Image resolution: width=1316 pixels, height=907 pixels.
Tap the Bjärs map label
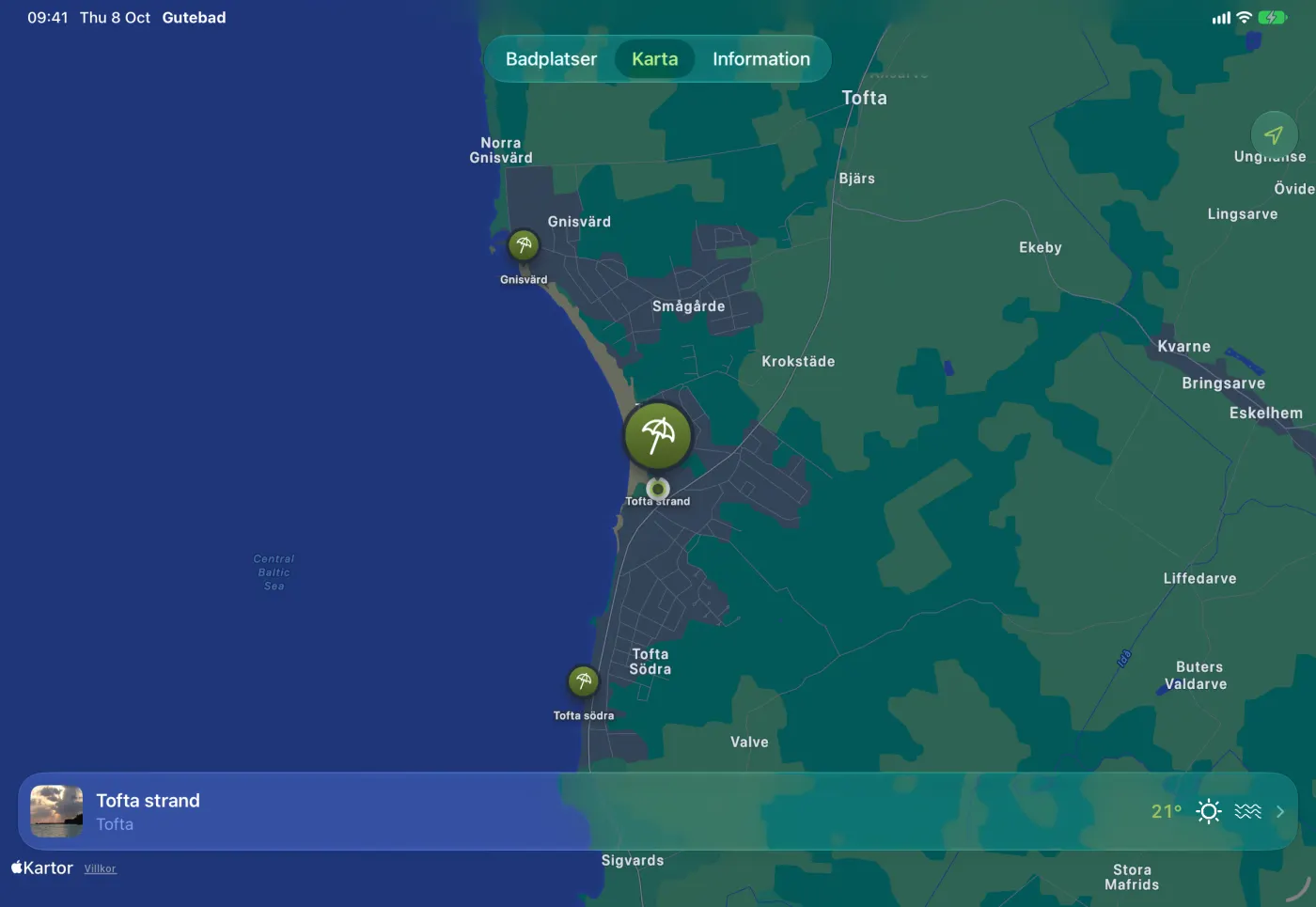[x=857, y=178]
